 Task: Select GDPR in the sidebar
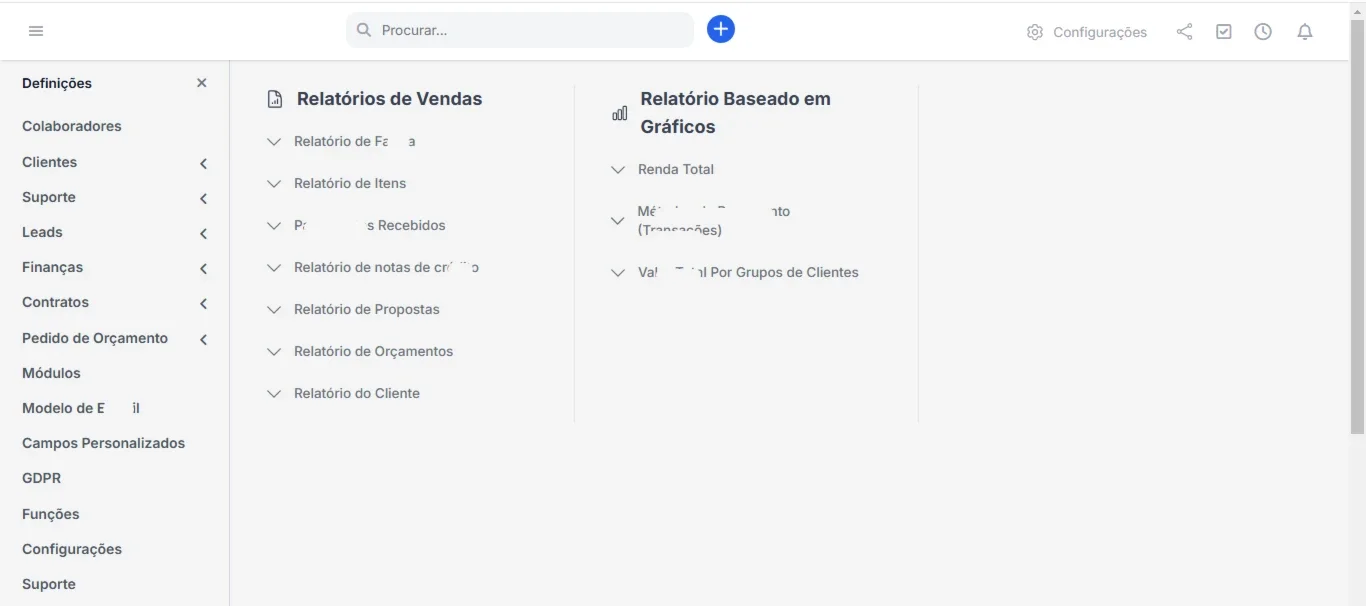point(42,478)
